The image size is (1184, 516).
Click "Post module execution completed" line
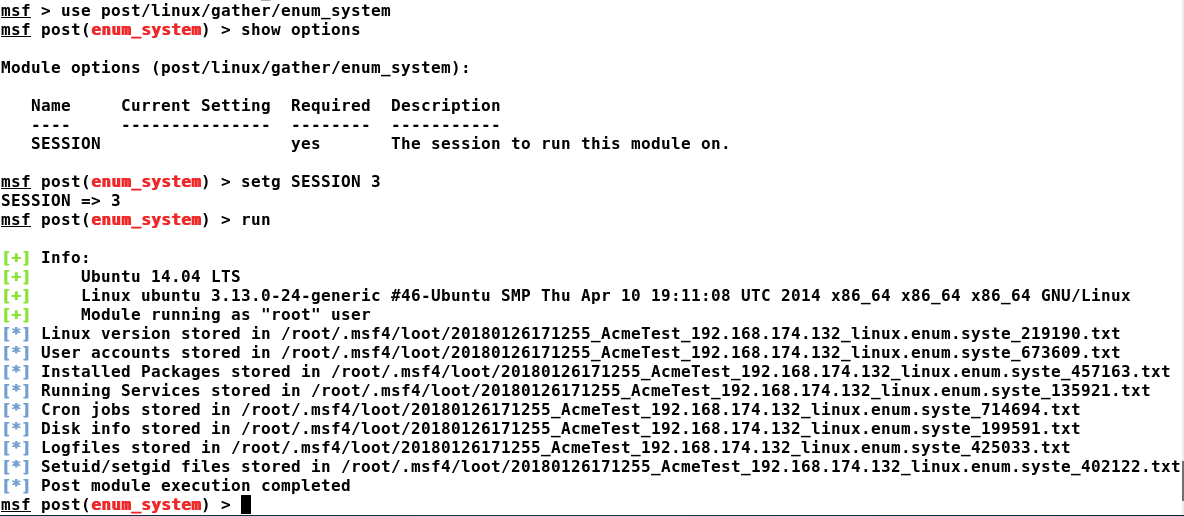[x=196, y=485]
